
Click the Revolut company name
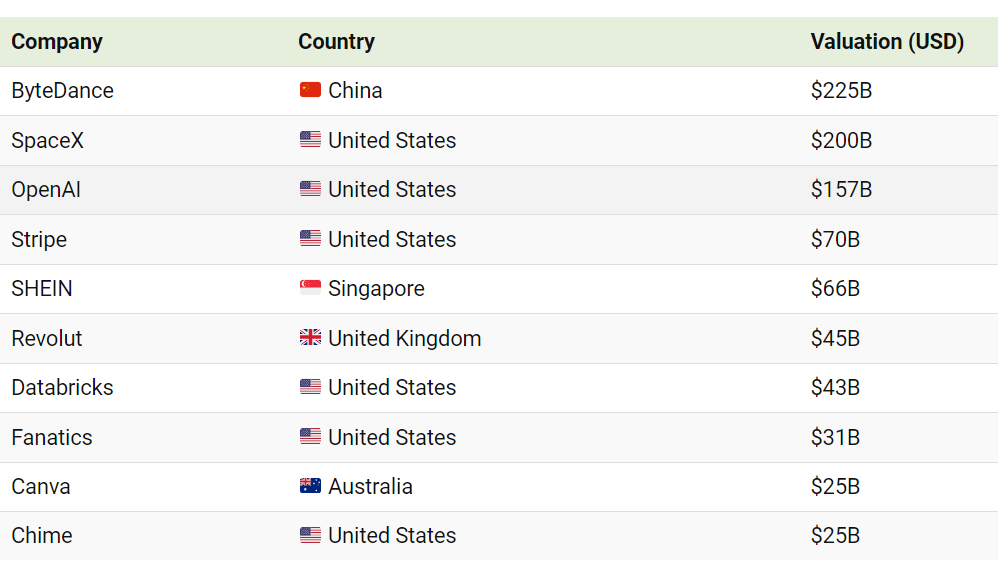[x=46, y=338]
